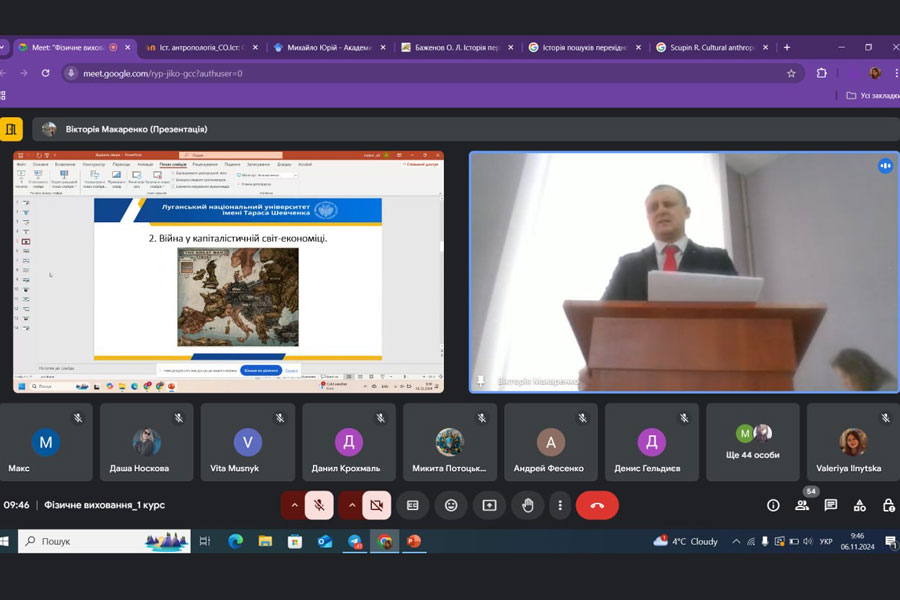This screenshot has height=600, width=900.
Task: Open meeting details info icon
Action: coord(773,505)
